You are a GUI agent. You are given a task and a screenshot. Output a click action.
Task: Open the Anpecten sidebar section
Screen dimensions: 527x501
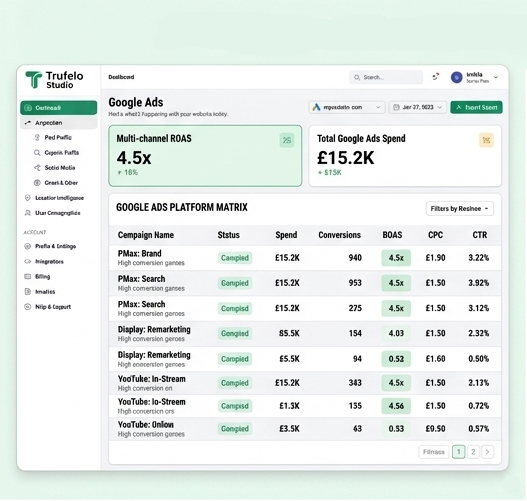click(58, 123)
